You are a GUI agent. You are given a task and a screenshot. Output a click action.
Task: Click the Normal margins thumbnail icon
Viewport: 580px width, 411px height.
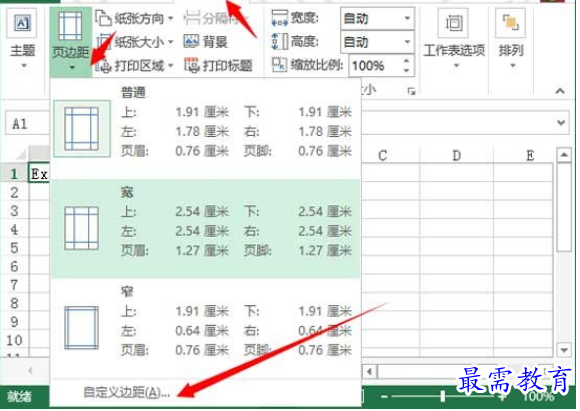82,129
